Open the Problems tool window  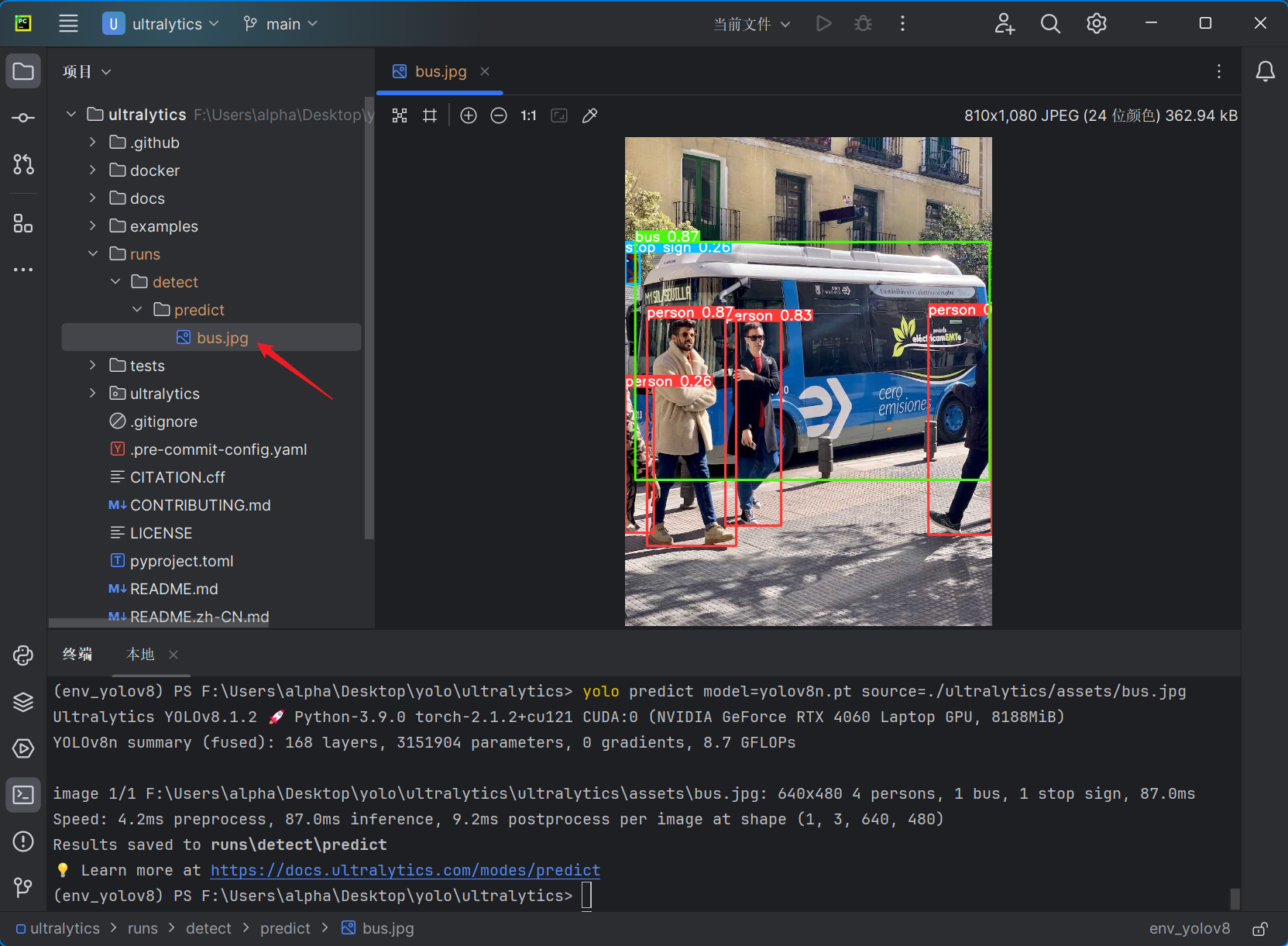tap(23, 841)
